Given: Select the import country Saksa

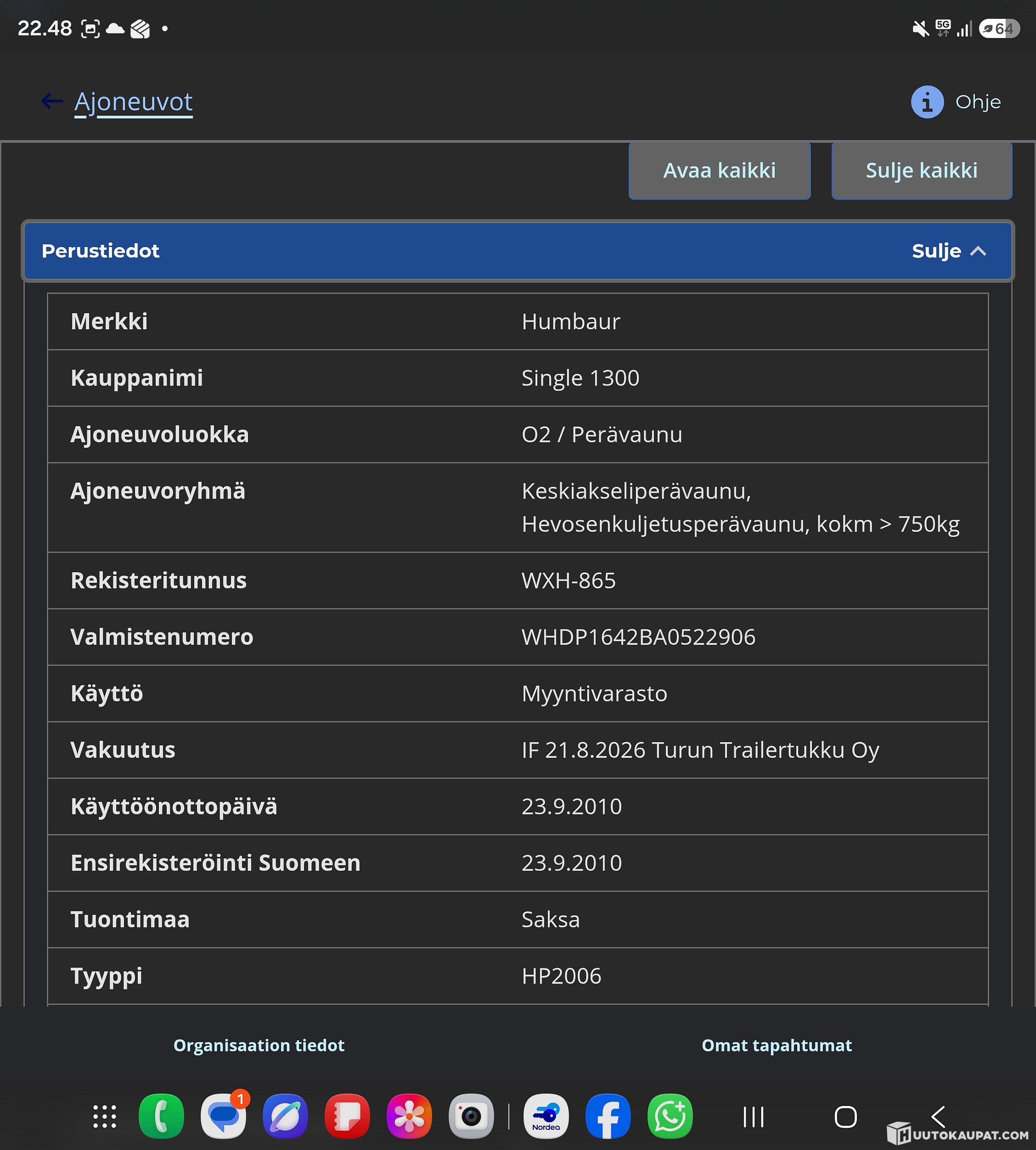Looking at the screenshot, I should [x=550, y=919].
